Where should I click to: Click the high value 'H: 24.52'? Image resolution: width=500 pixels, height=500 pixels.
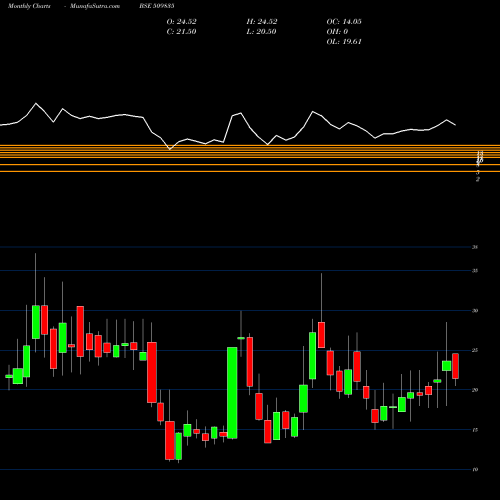pos(262,22)
